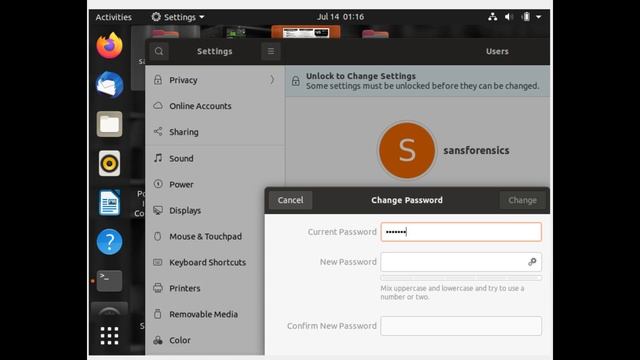Launch Rhythmbox music player from dock
The width and height of the screenshot is (640, 360).
tap(109, 163)
